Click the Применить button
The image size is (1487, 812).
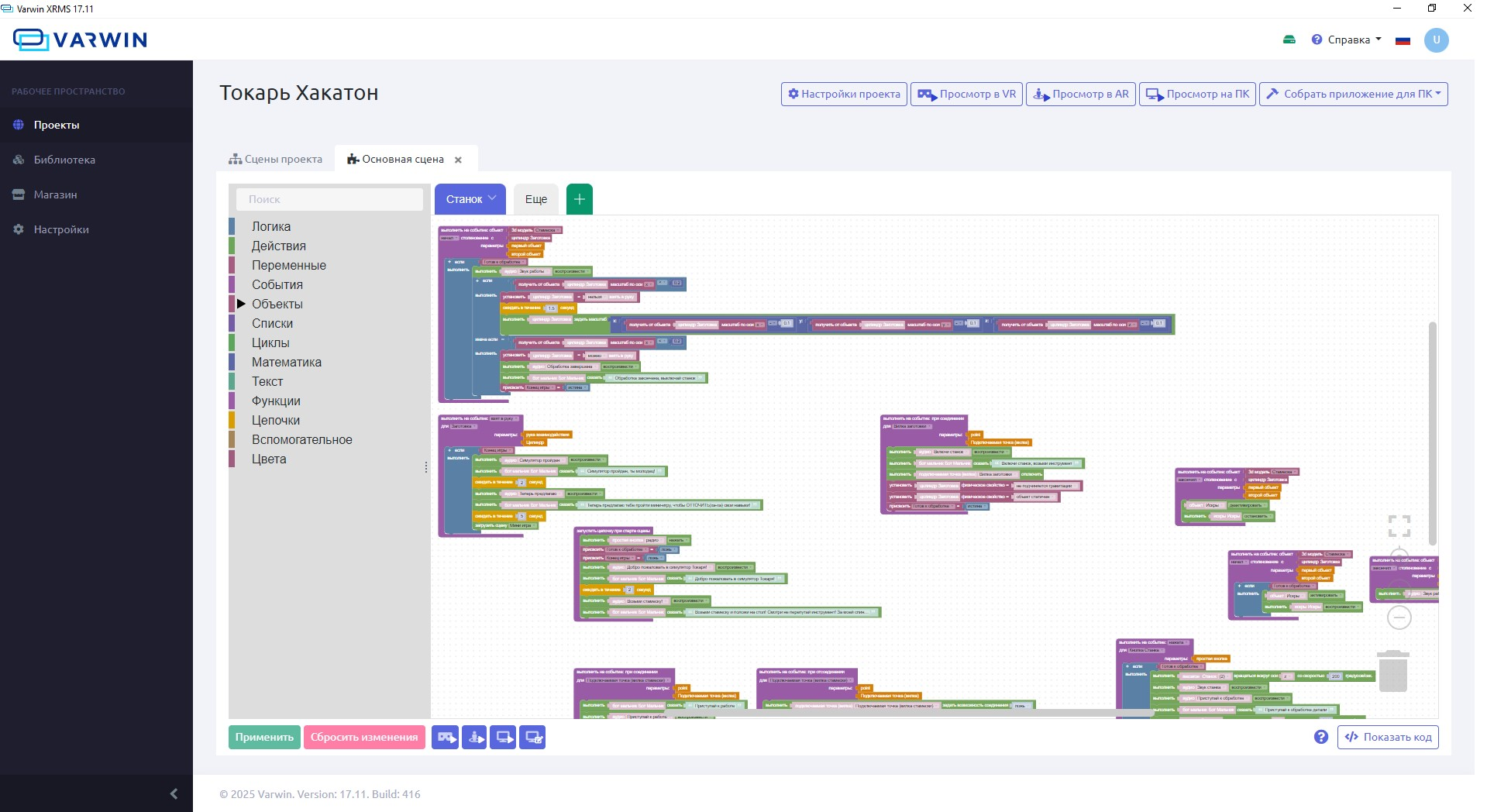264,737
